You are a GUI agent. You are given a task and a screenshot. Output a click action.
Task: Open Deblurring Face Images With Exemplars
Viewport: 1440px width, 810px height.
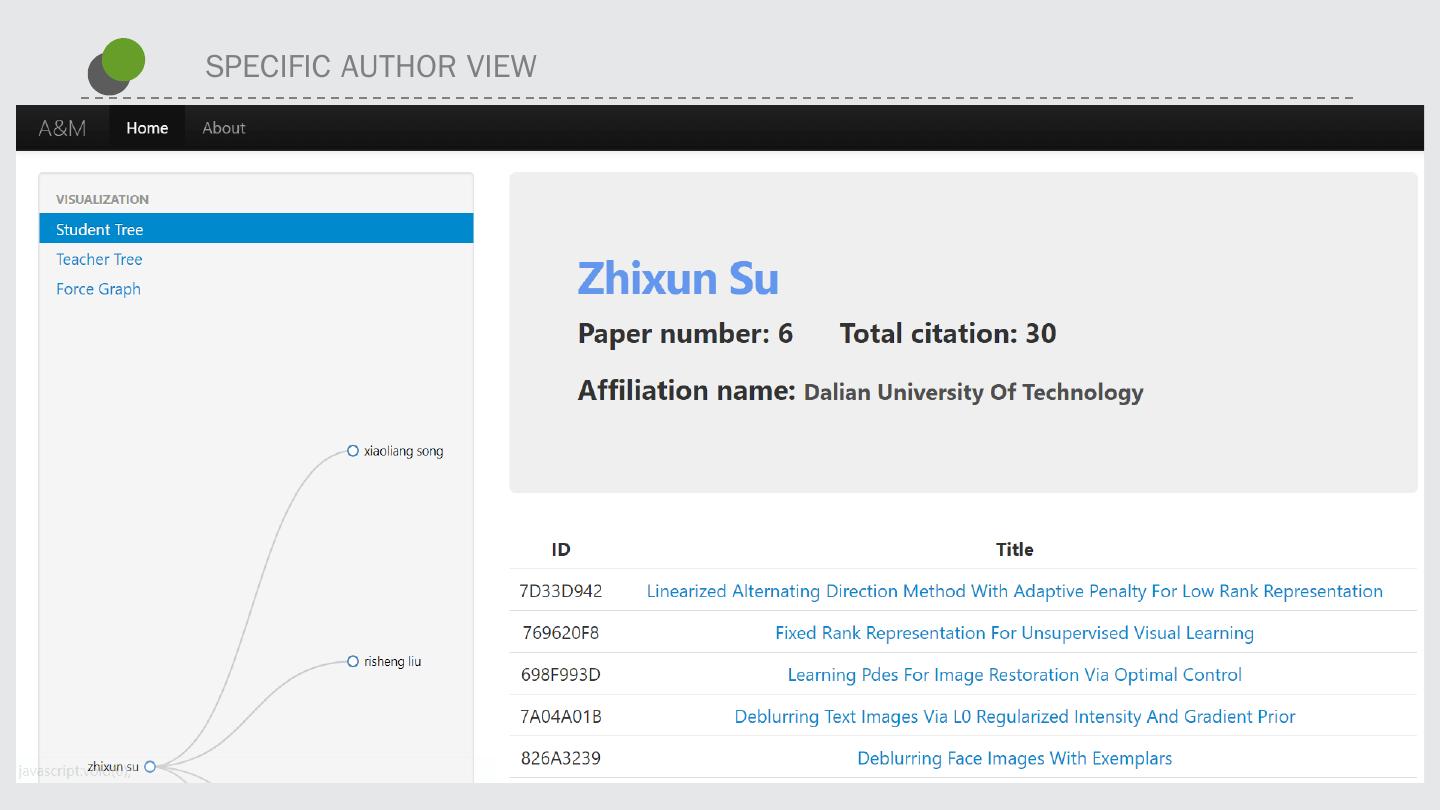point(1014,758)
